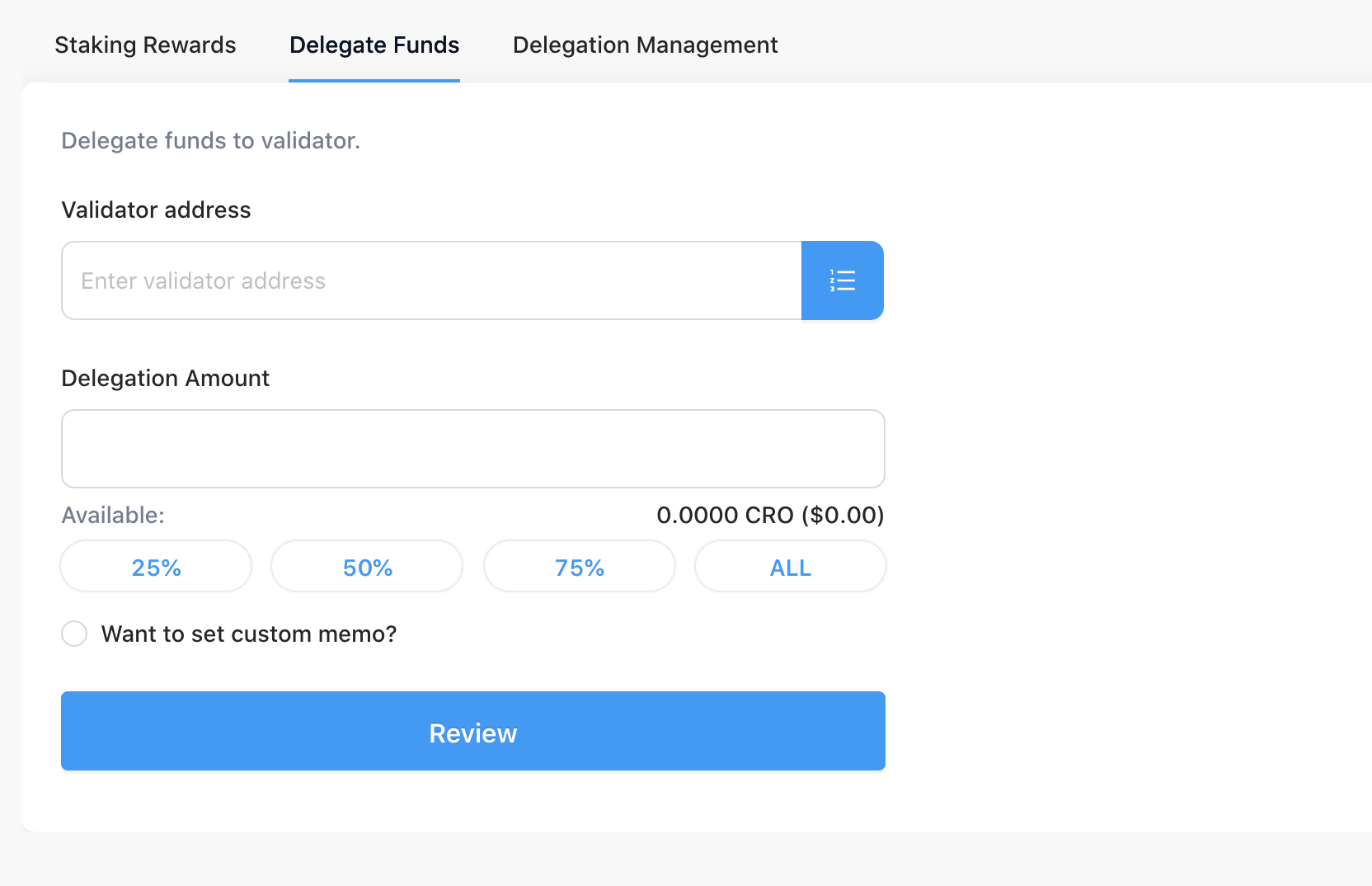Open validator selection via list icon

[x=842, y=280]
